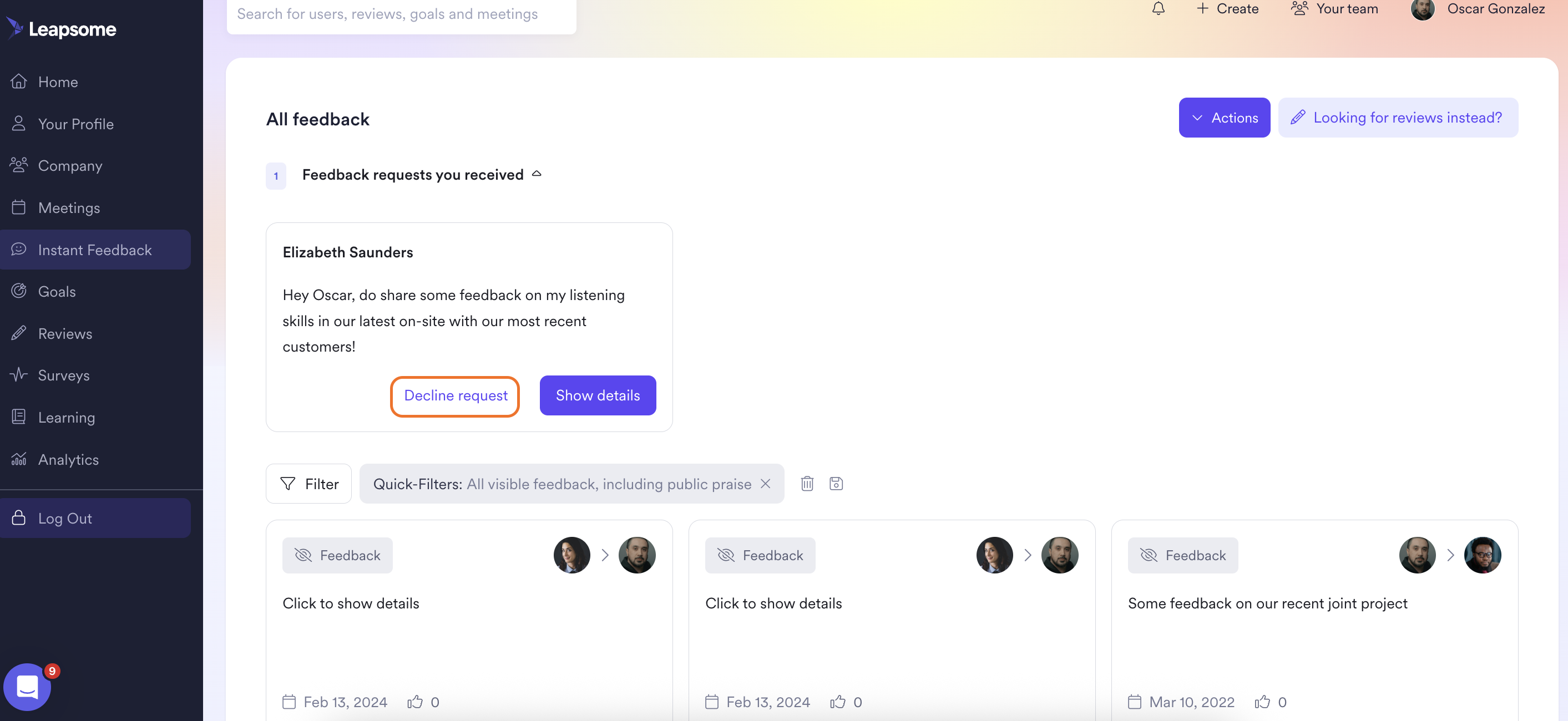Open Oscar Gonzalez profile avatar
Screen dimensions: 1568x721
point(1423,8)
